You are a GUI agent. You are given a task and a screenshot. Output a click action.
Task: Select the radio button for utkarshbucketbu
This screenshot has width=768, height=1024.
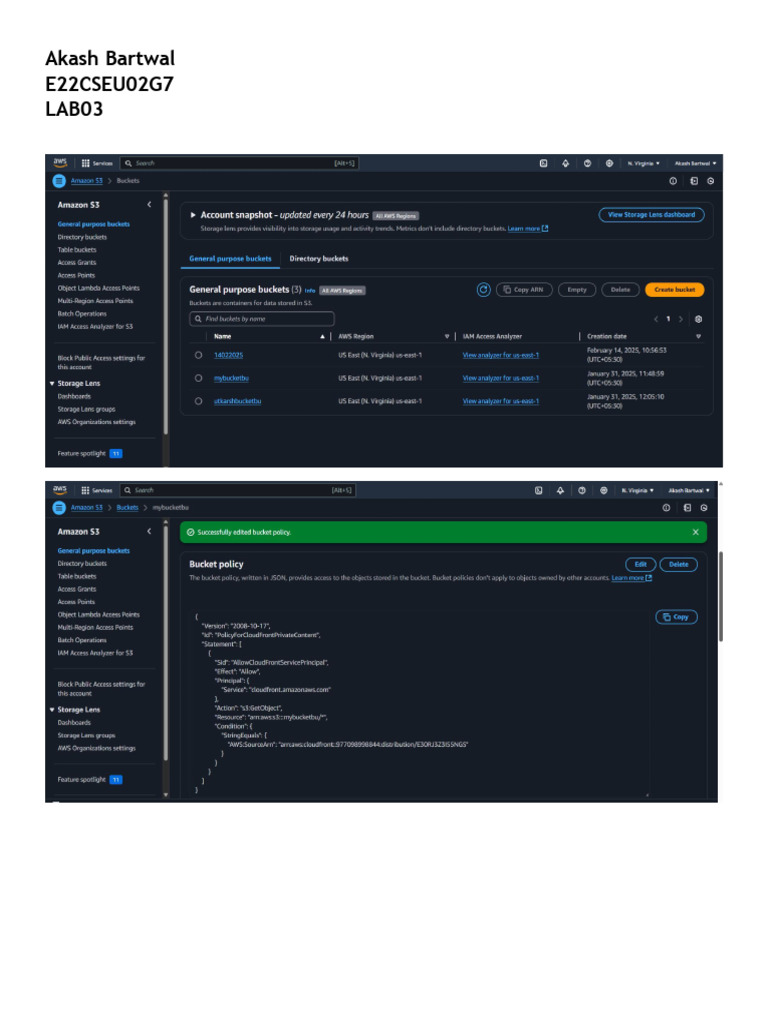pyautogui.click(x=199, y=401)
